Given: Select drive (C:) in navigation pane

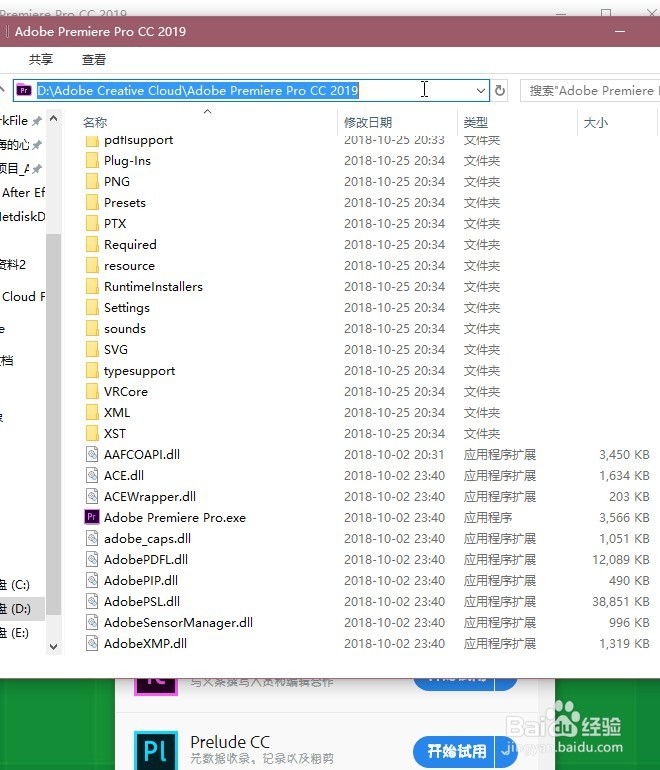Looking at the screenshot, I should 16,584.
